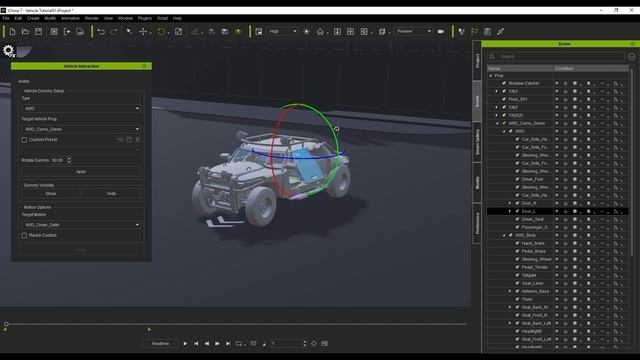640x360 pixels.
Task: Click the Hide dummy button
Action: 111,194
